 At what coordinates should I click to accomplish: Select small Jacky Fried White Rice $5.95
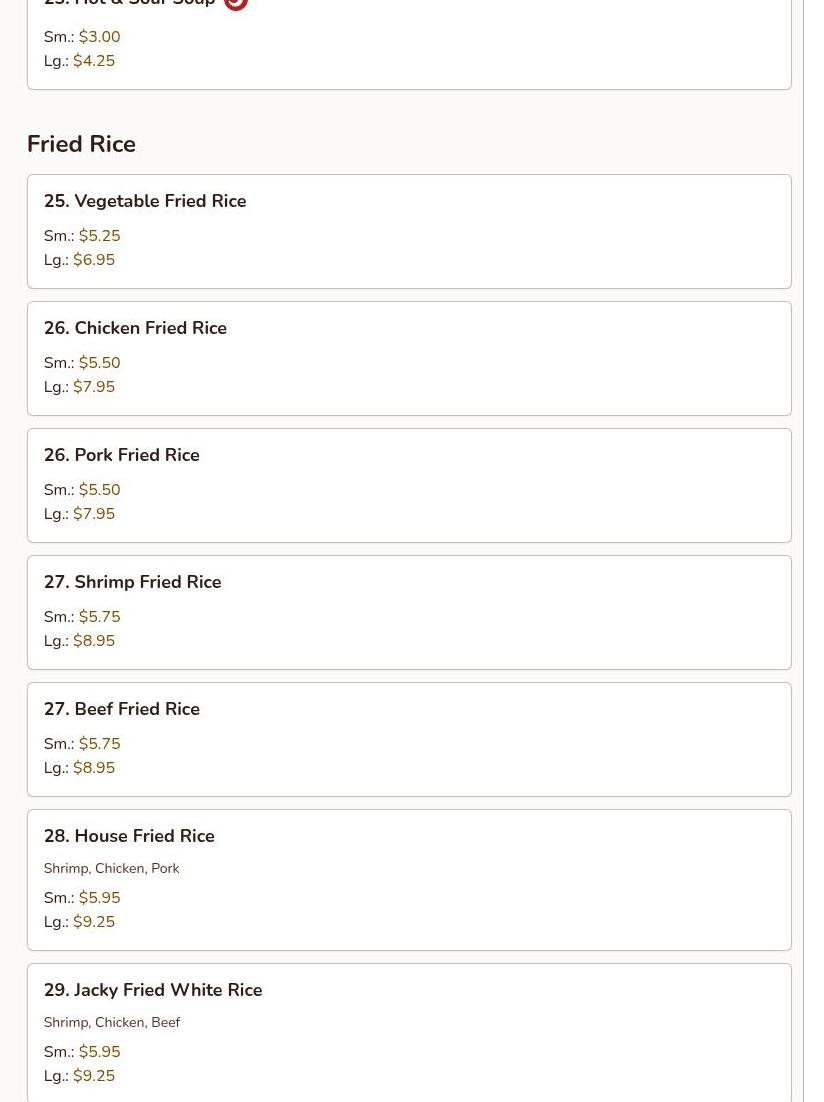pyautogui.click(x=99, y=1051)
